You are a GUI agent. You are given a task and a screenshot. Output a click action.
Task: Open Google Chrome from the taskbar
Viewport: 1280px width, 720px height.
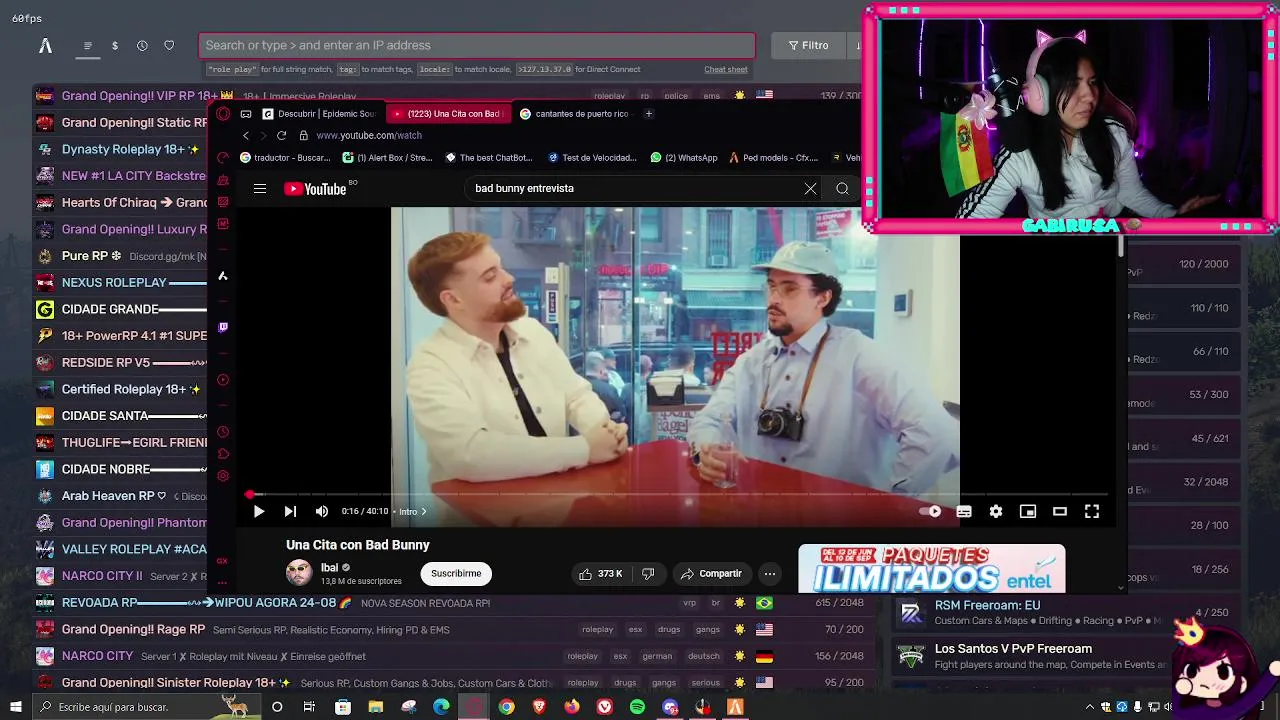507,707
